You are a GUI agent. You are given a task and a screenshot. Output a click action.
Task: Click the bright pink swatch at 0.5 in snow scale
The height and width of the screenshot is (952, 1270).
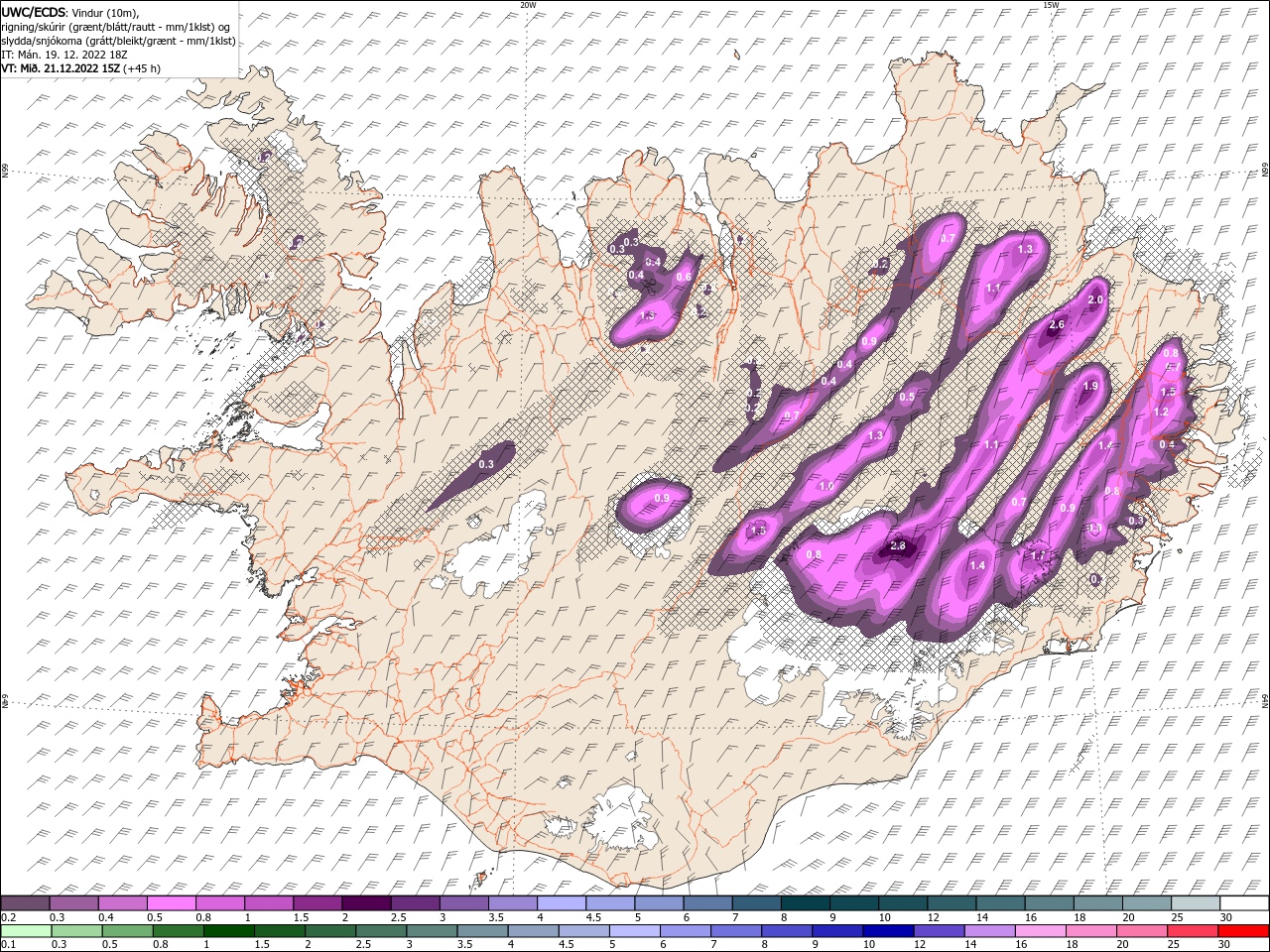click(171, 903)
